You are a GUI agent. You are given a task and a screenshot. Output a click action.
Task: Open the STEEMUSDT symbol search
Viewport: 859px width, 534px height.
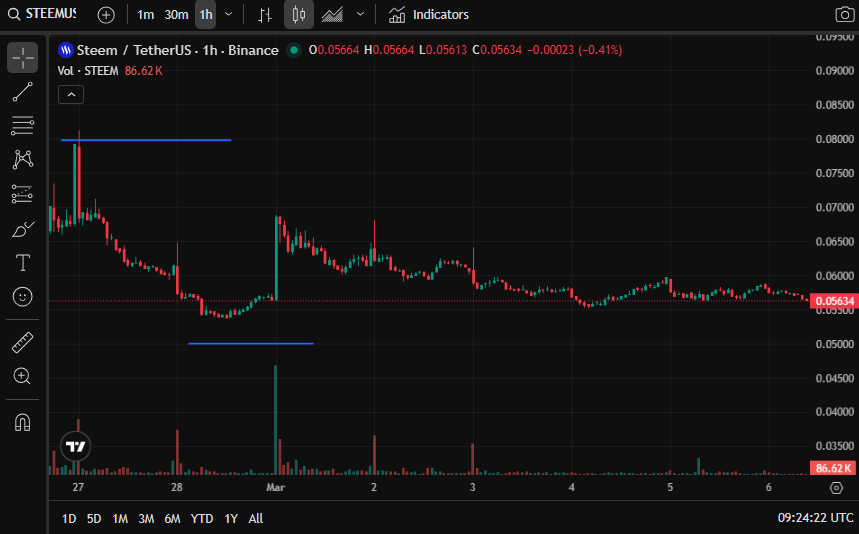(x=42, y=14)
